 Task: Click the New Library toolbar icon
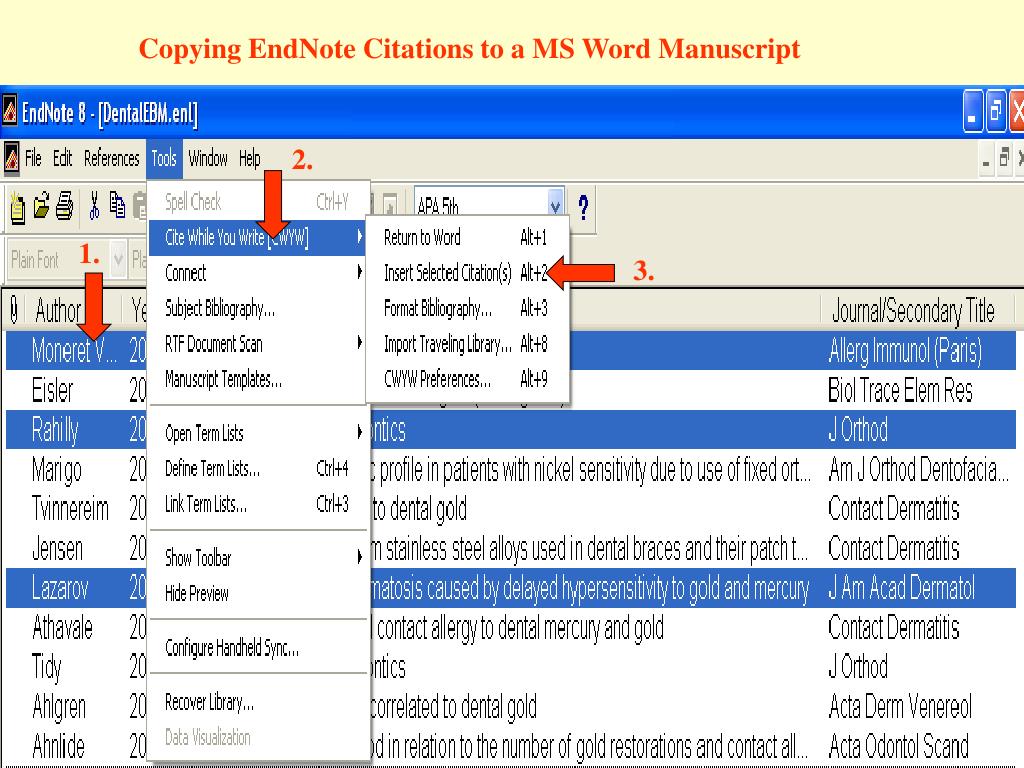tap(18, 208)
